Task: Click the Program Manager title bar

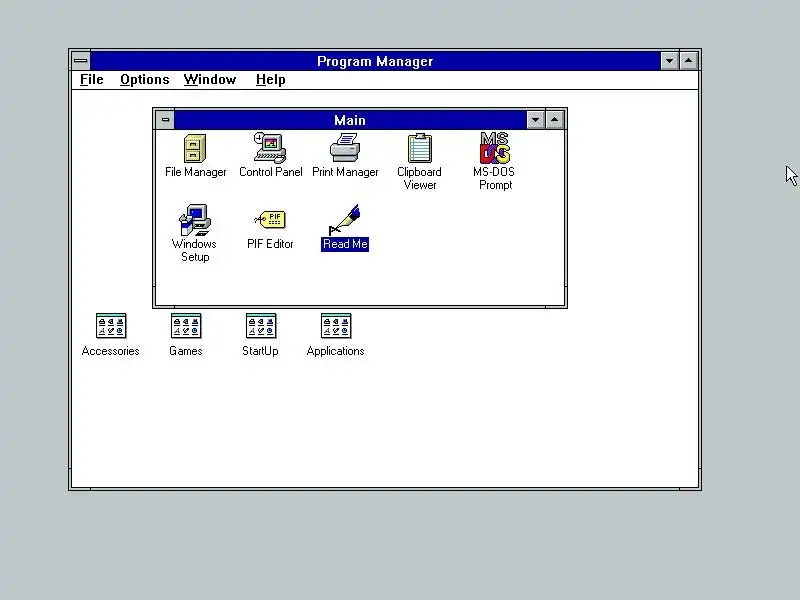Action: [375, 61]
